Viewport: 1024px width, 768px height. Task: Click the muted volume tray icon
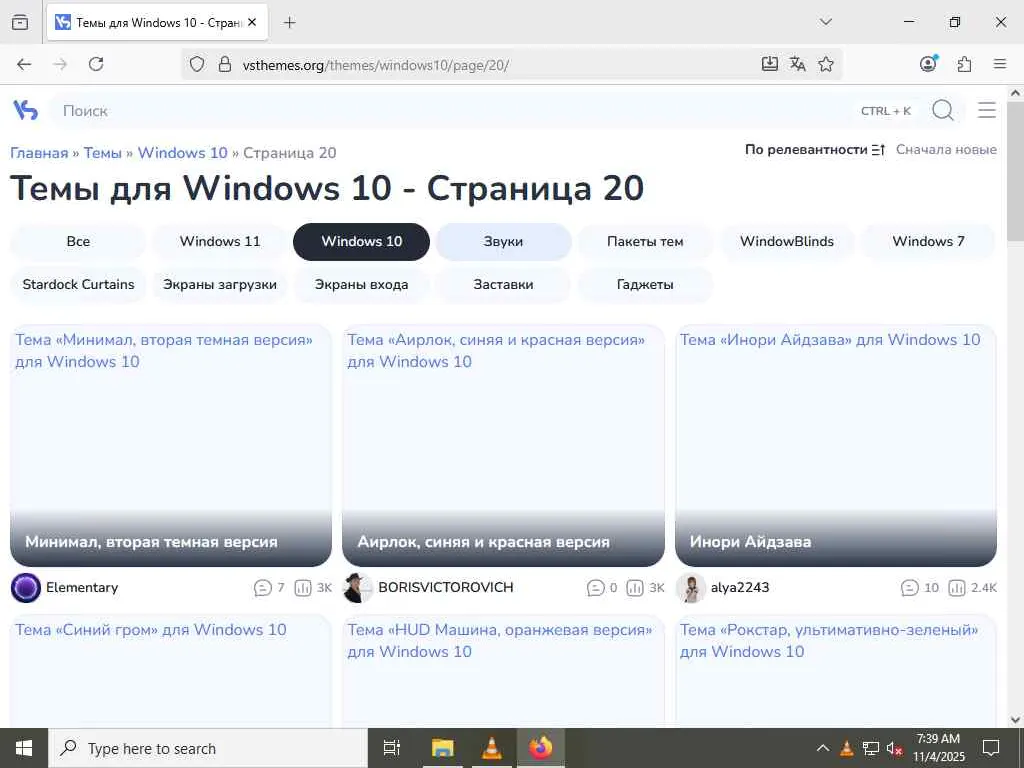pyautogui.click(x=894, y=748)
